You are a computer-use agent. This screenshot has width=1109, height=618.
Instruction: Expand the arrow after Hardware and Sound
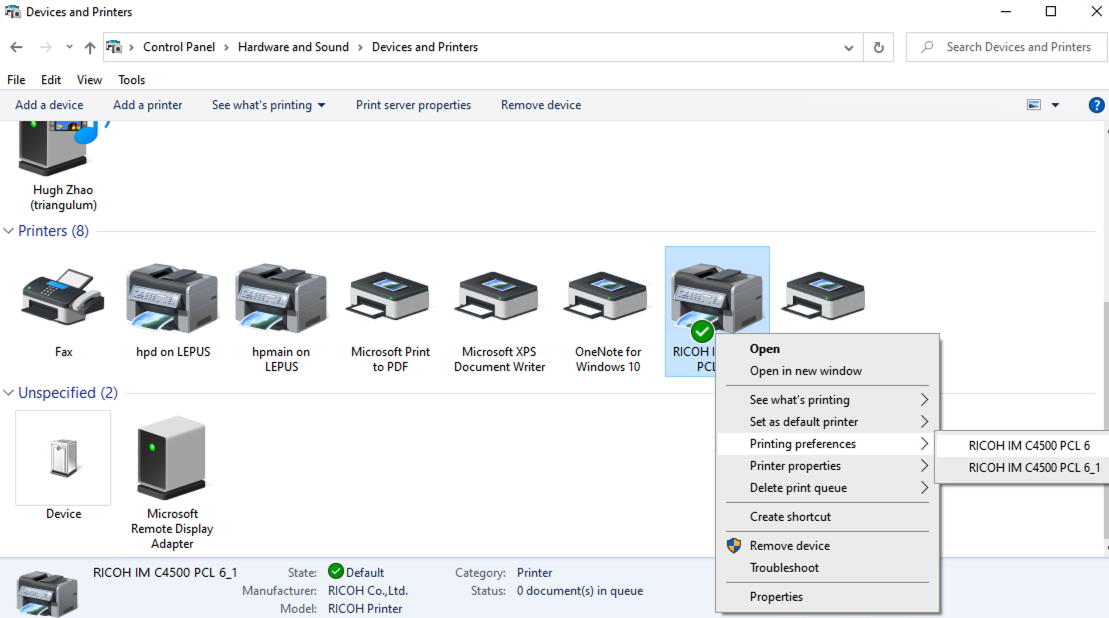click(x=360, y=47)
